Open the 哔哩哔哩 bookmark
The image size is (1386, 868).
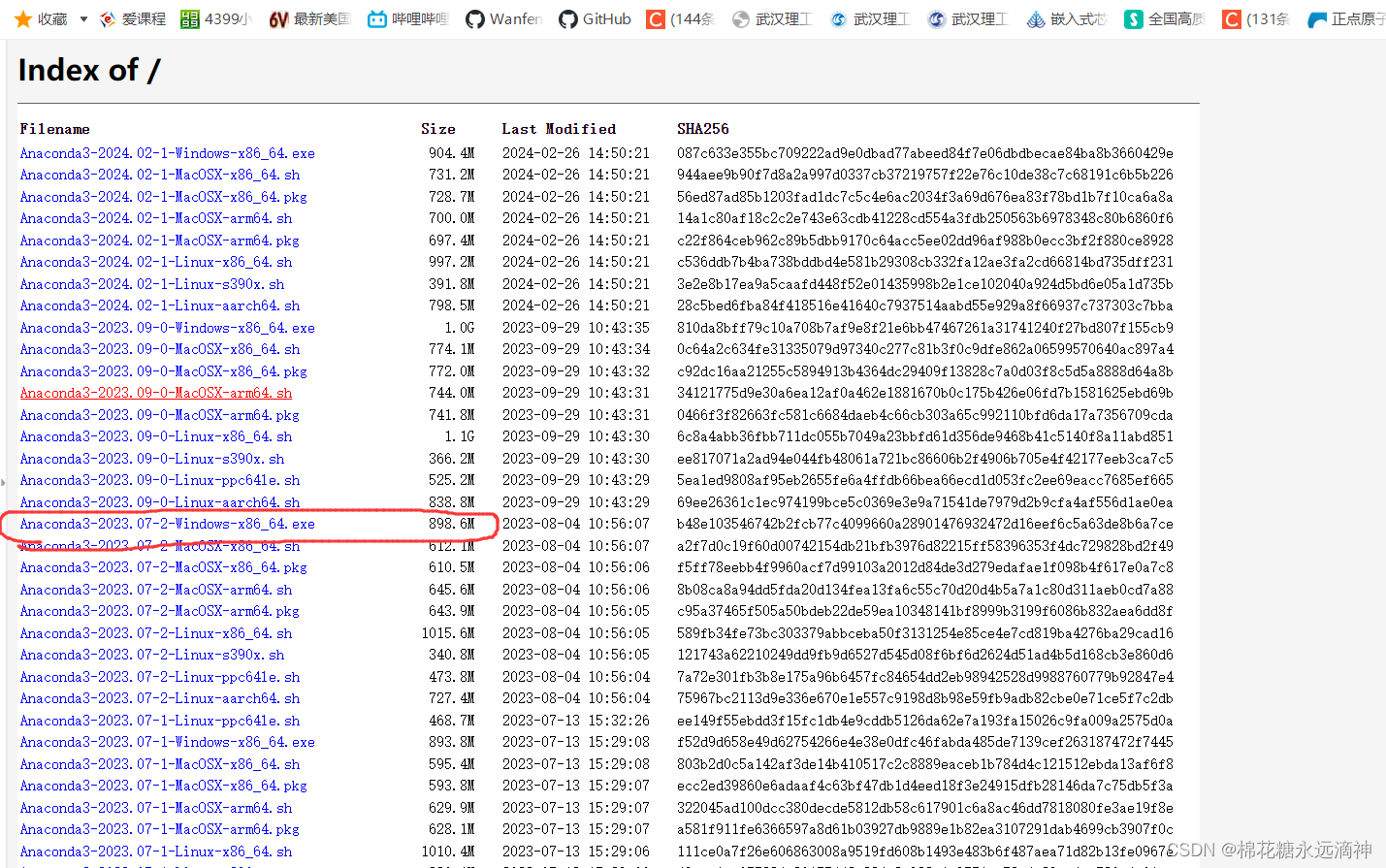(x=407, y=18)
